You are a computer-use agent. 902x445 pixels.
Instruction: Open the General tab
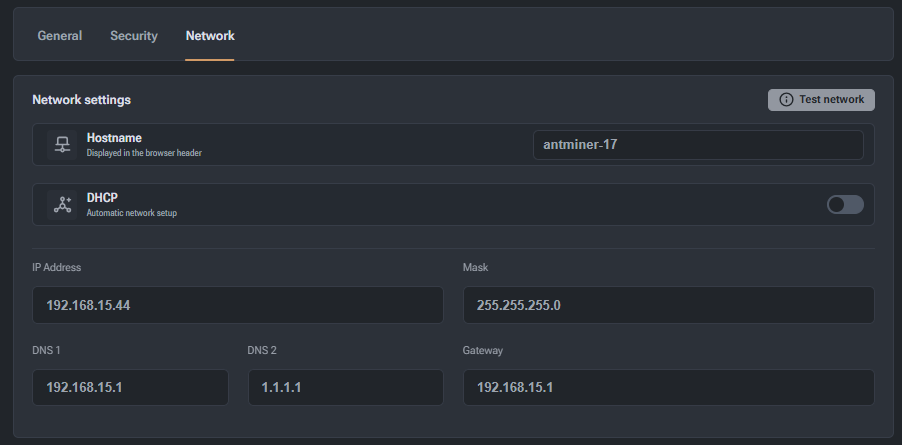coord(60,36)
